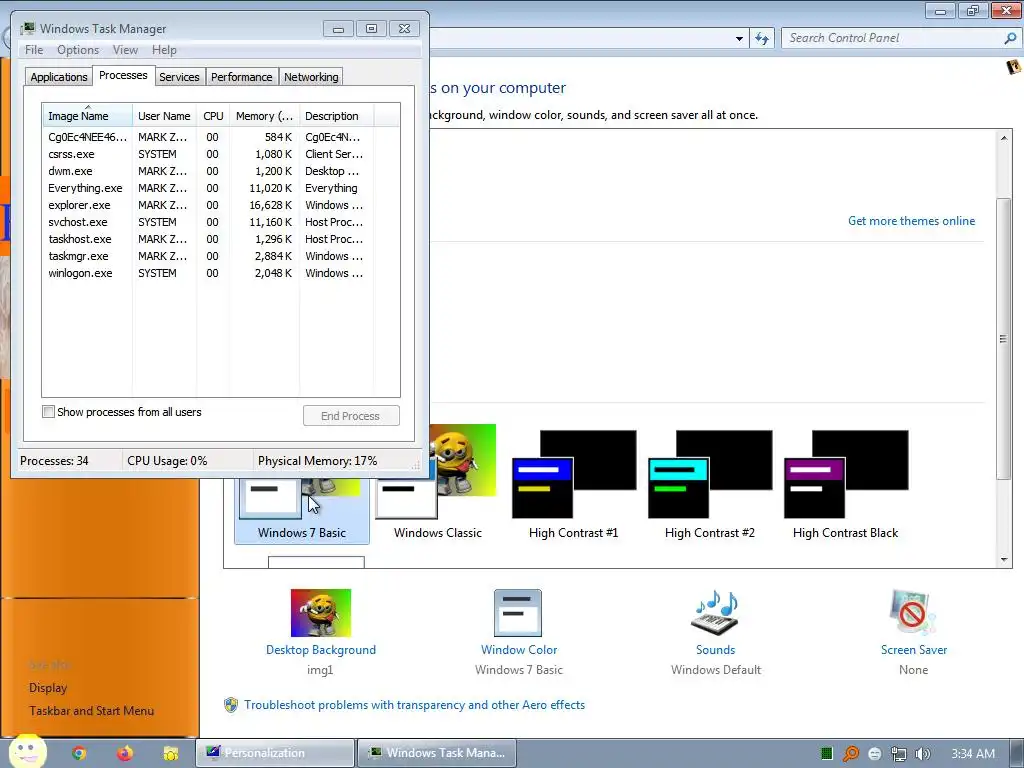
Task: Open the Screen Saver icon
Action: [913, 613]
